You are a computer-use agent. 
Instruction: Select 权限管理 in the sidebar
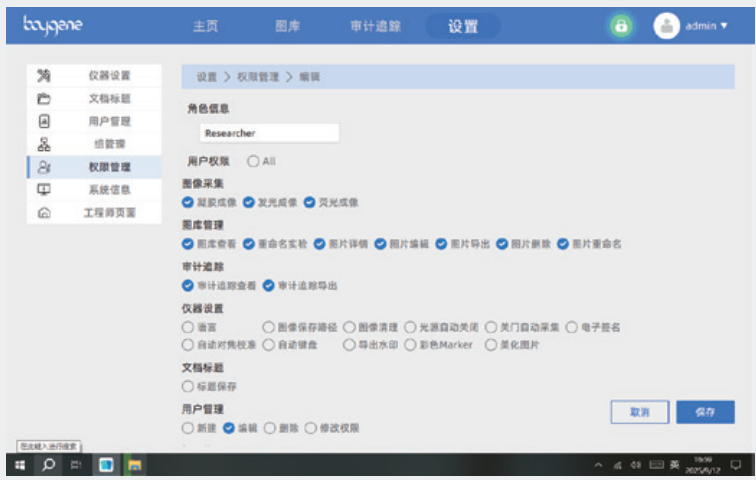(x=94, y=167)
